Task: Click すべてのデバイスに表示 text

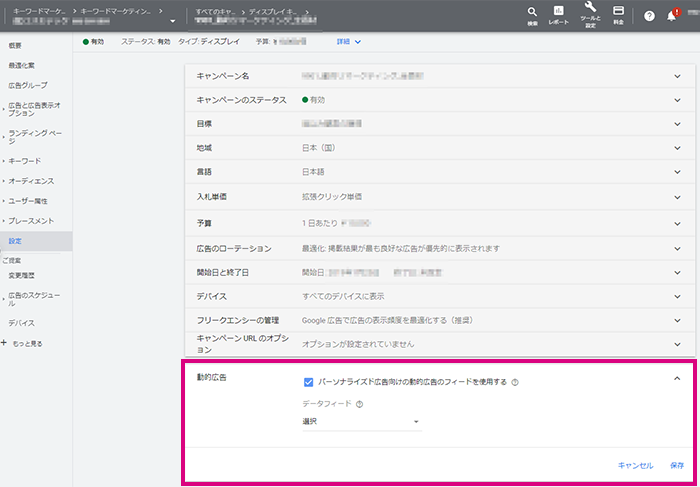Action: [x=343, y=296]
